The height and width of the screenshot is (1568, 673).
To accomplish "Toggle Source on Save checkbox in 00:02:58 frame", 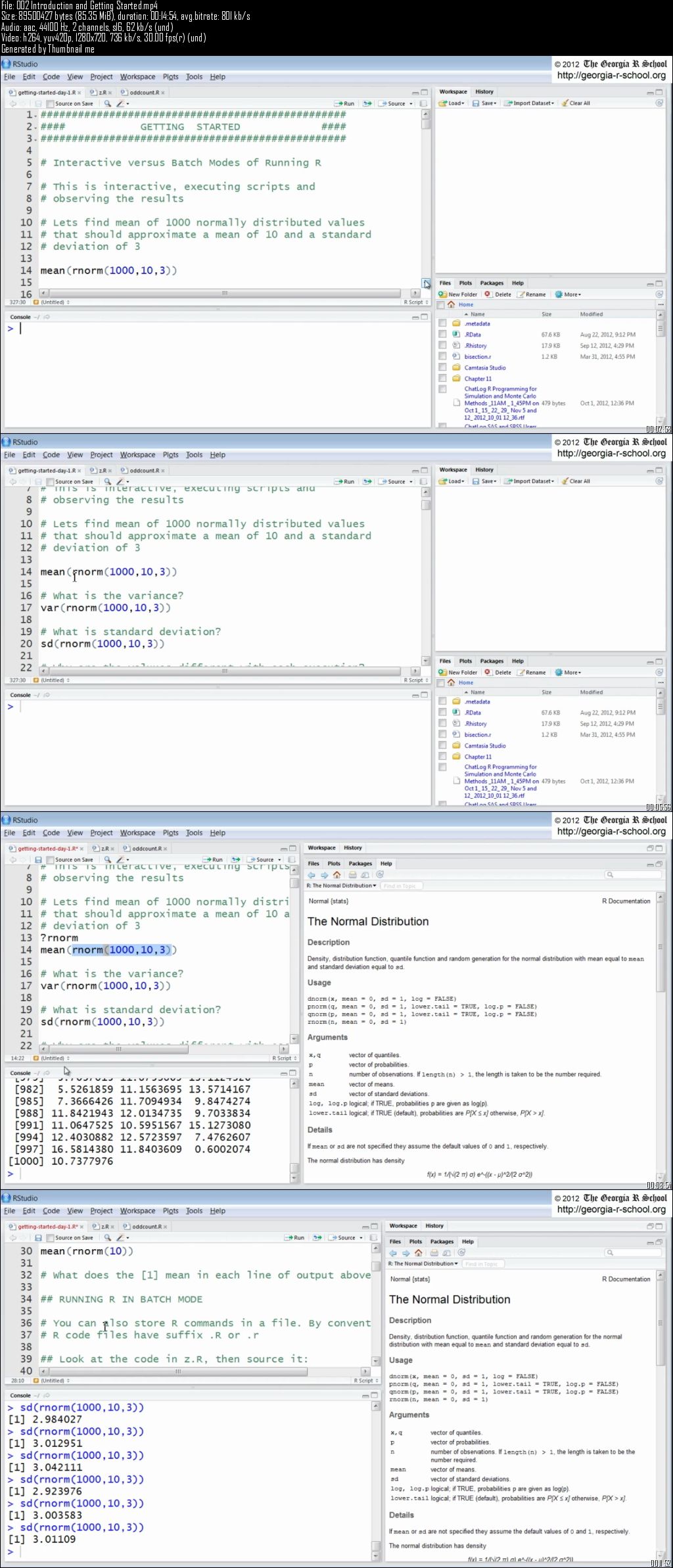I will (x=51, y=104).
